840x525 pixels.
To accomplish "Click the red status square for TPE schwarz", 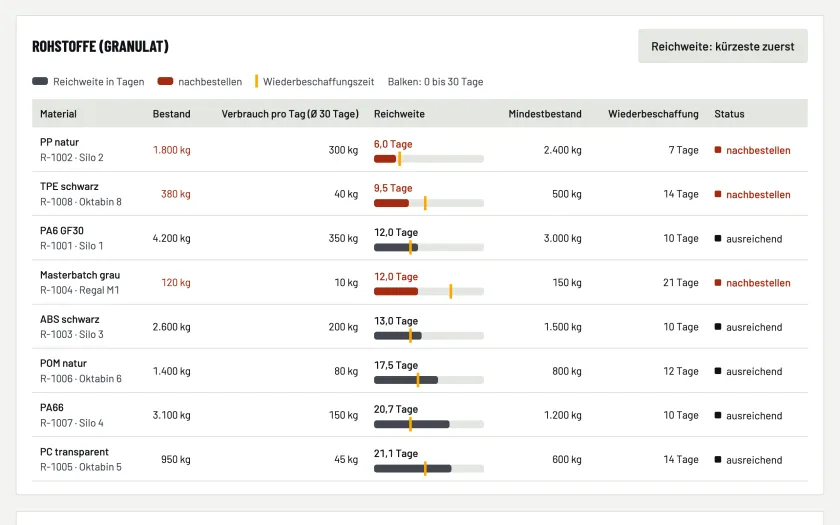I will [x=718, y=194].
